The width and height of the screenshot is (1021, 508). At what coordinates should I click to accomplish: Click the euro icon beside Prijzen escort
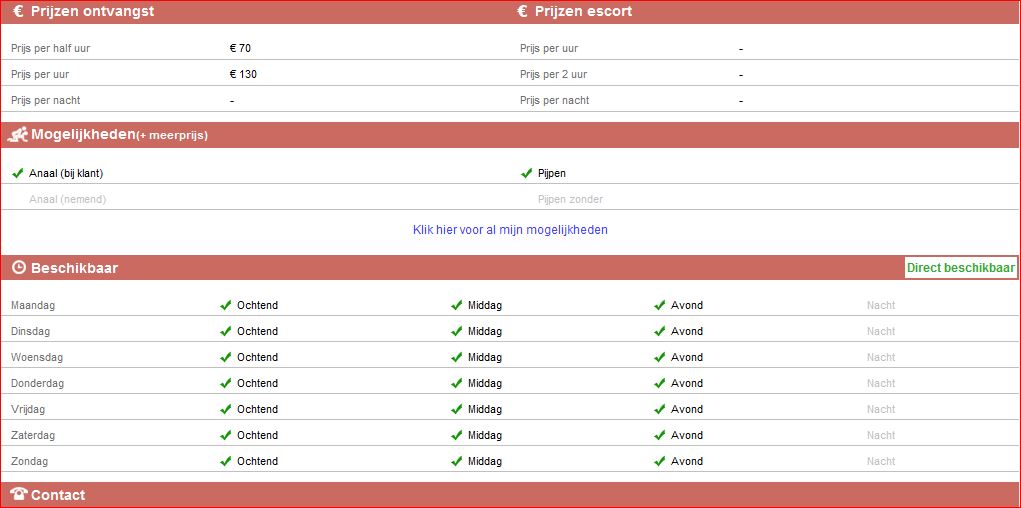coord(522,11)
